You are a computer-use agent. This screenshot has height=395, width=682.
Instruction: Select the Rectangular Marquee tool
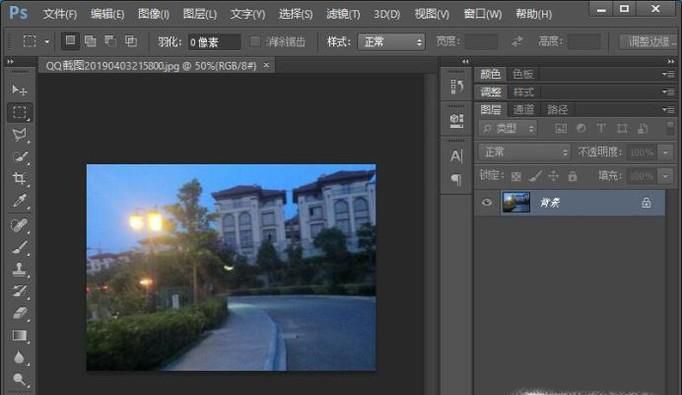tap(19, 112)
